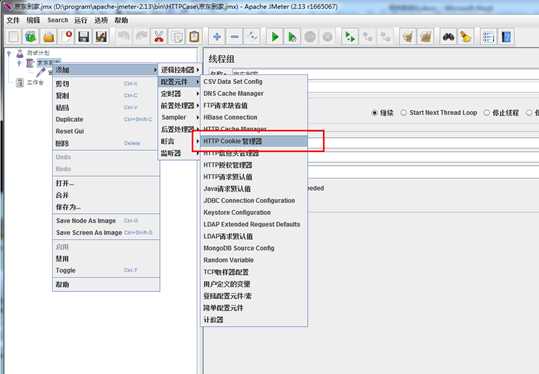
Task: Click the scissors Cut icon
Action: pos(159,36)
